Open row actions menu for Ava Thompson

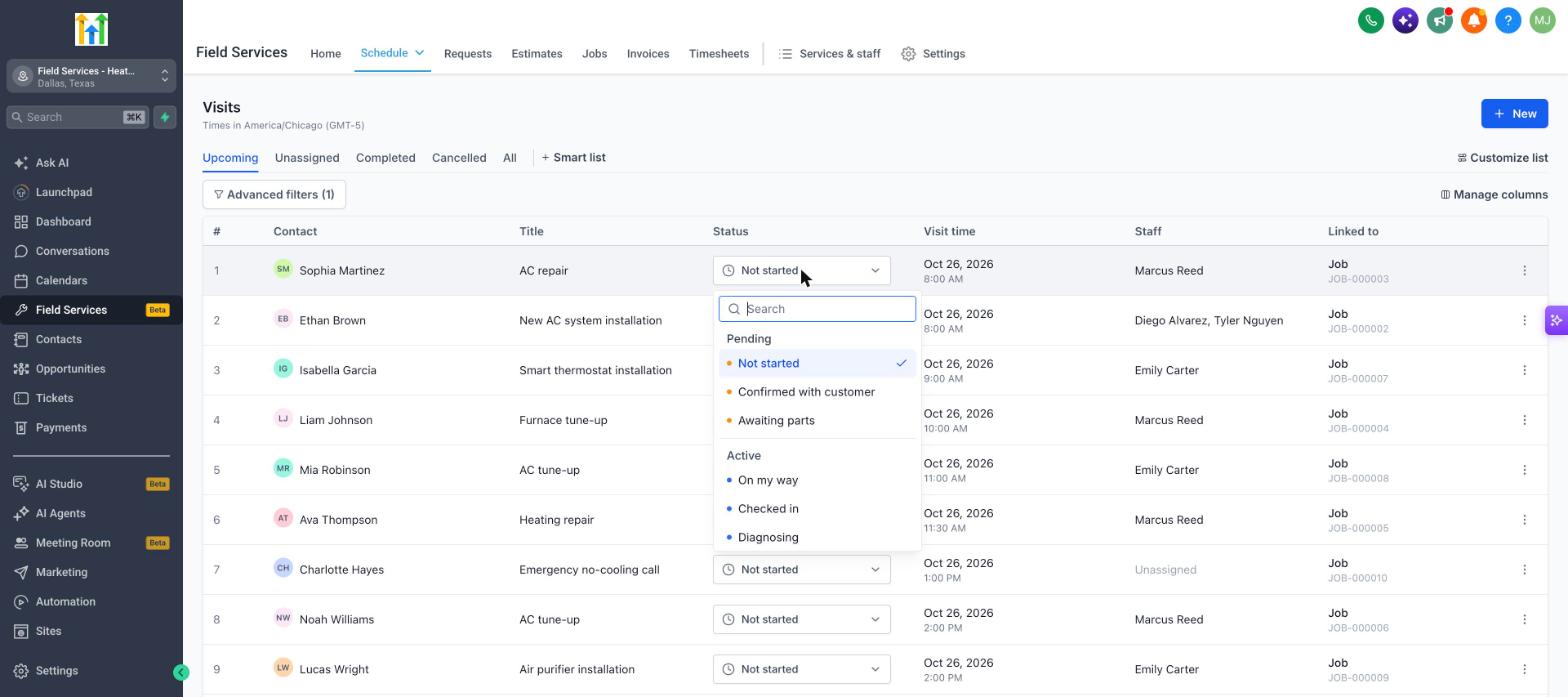(1524, 520)
